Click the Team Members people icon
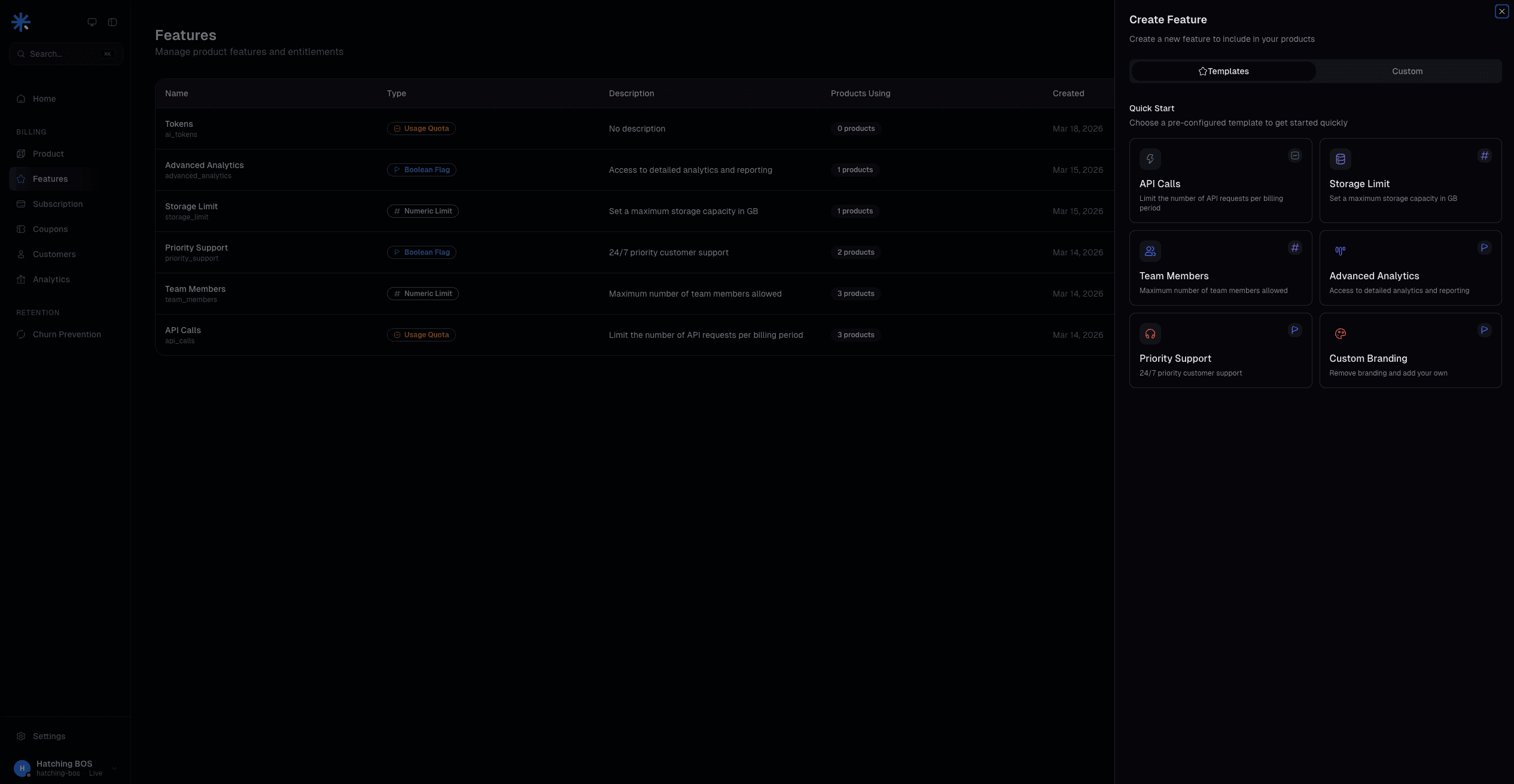The width and height of the screenshot is (1514, 784). coord(1150,251)
